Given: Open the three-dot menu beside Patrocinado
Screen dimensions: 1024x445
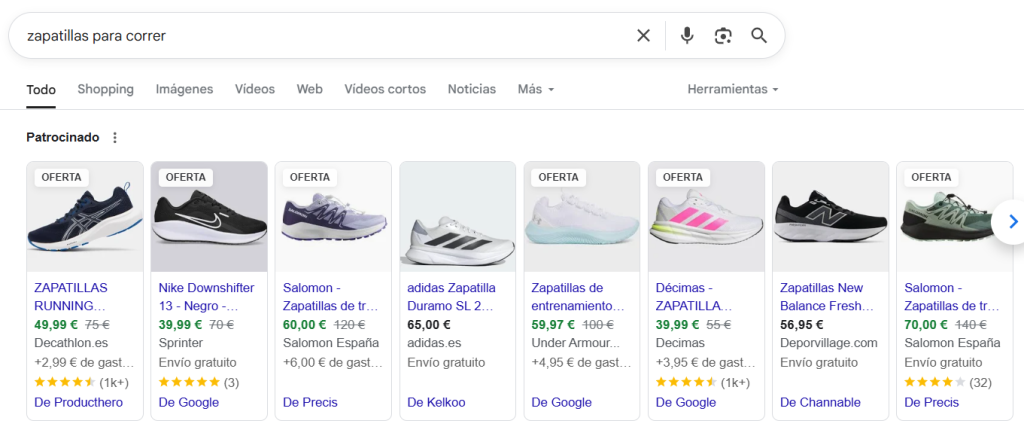Looking at the screenshot, I should pyautogui.click(x=115, y=138).
